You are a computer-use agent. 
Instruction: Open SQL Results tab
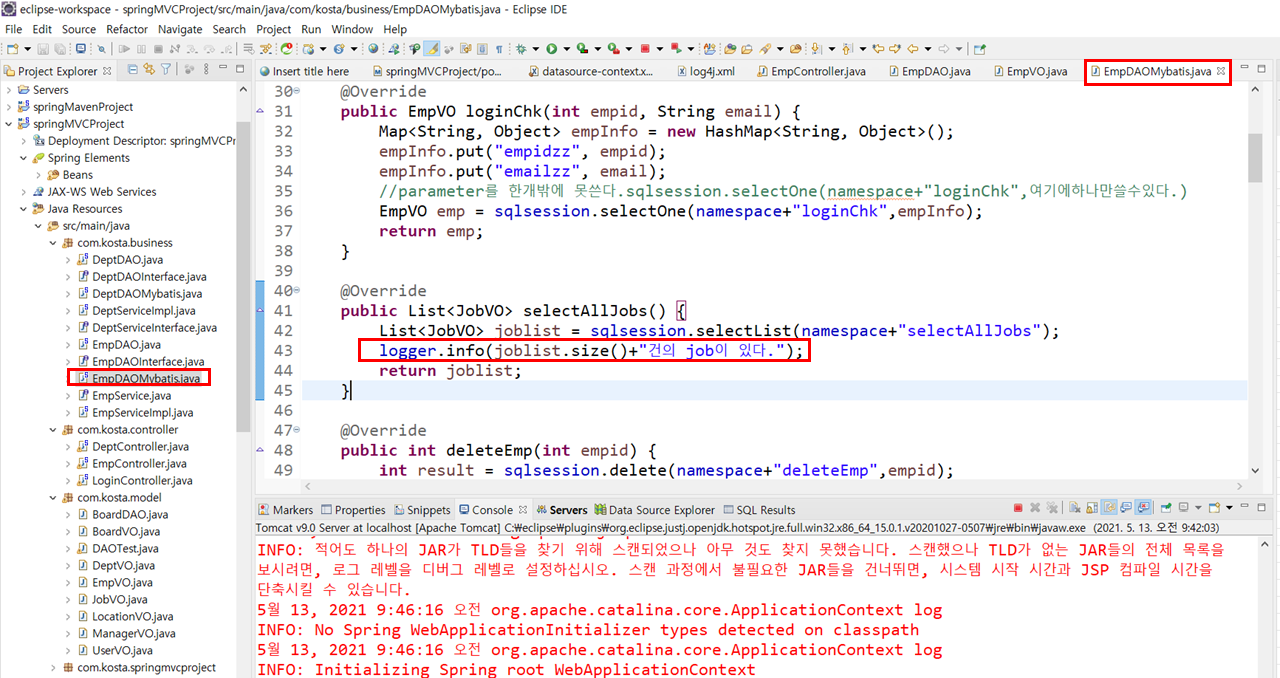point(759,510)
